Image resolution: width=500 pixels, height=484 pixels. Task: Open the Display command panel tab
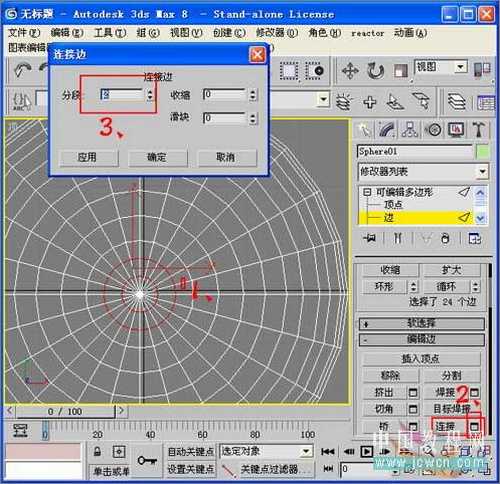click(x=456, y=129)
